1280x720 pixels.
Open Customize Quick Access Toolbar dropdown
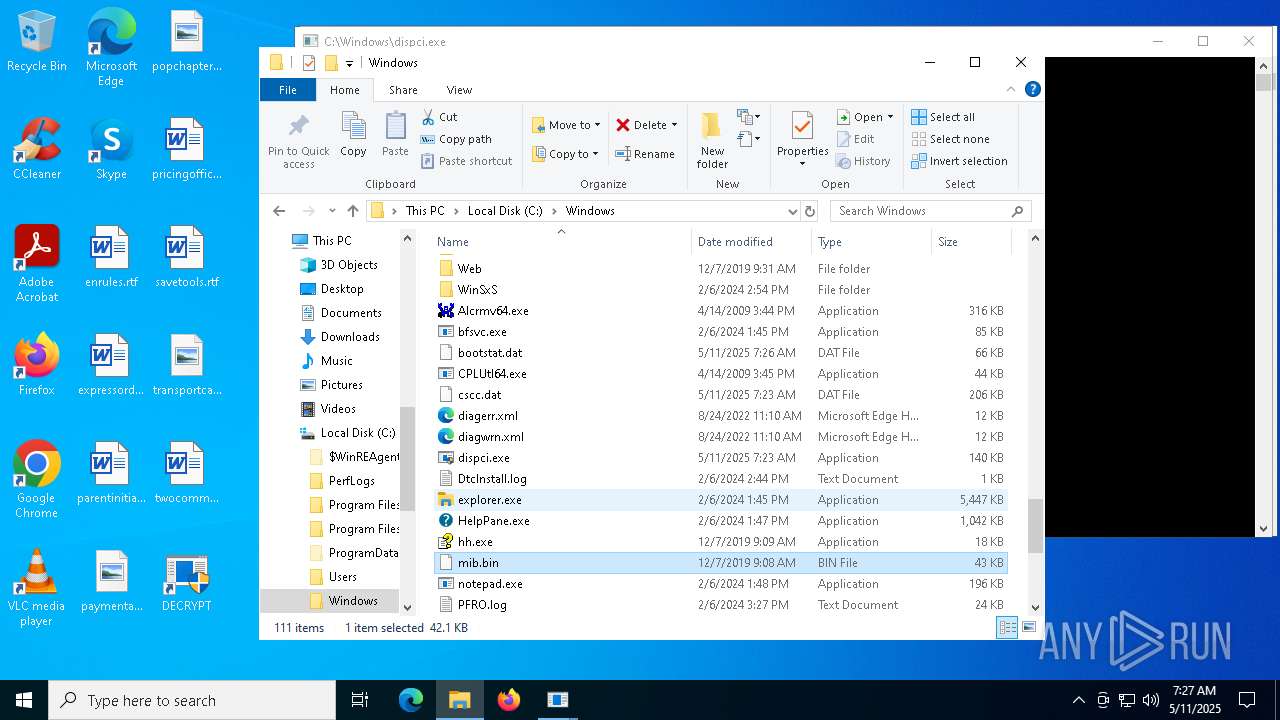coord(349,63)
